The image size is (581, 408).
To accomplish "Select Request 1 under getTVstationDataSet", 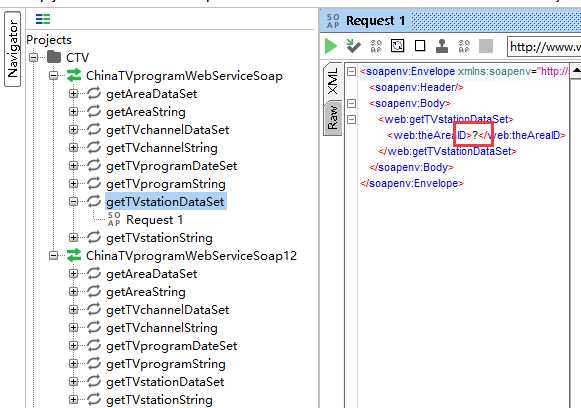I will click(155, 220).
